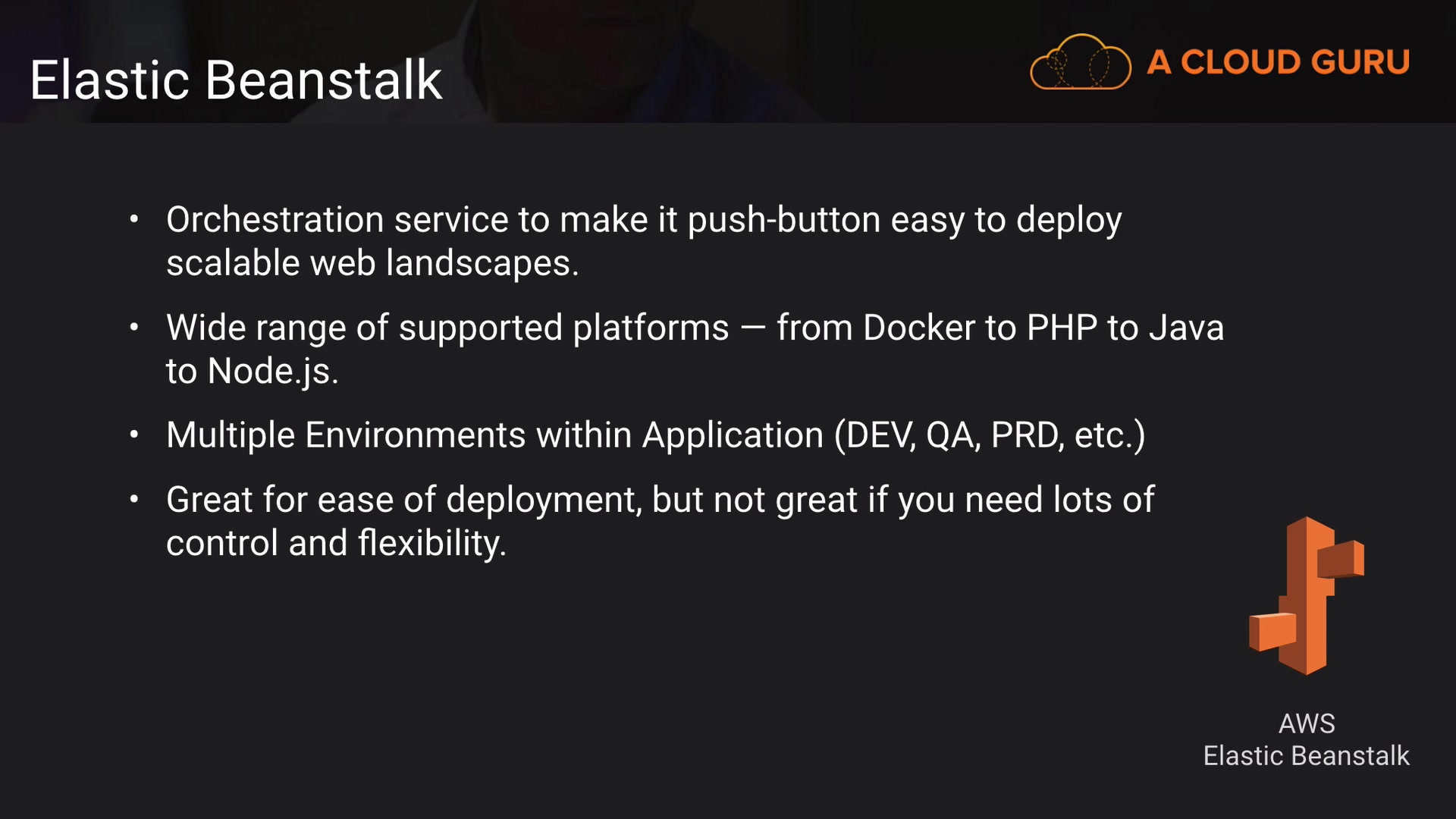Click the 'control and flexibility' text line

336,543
